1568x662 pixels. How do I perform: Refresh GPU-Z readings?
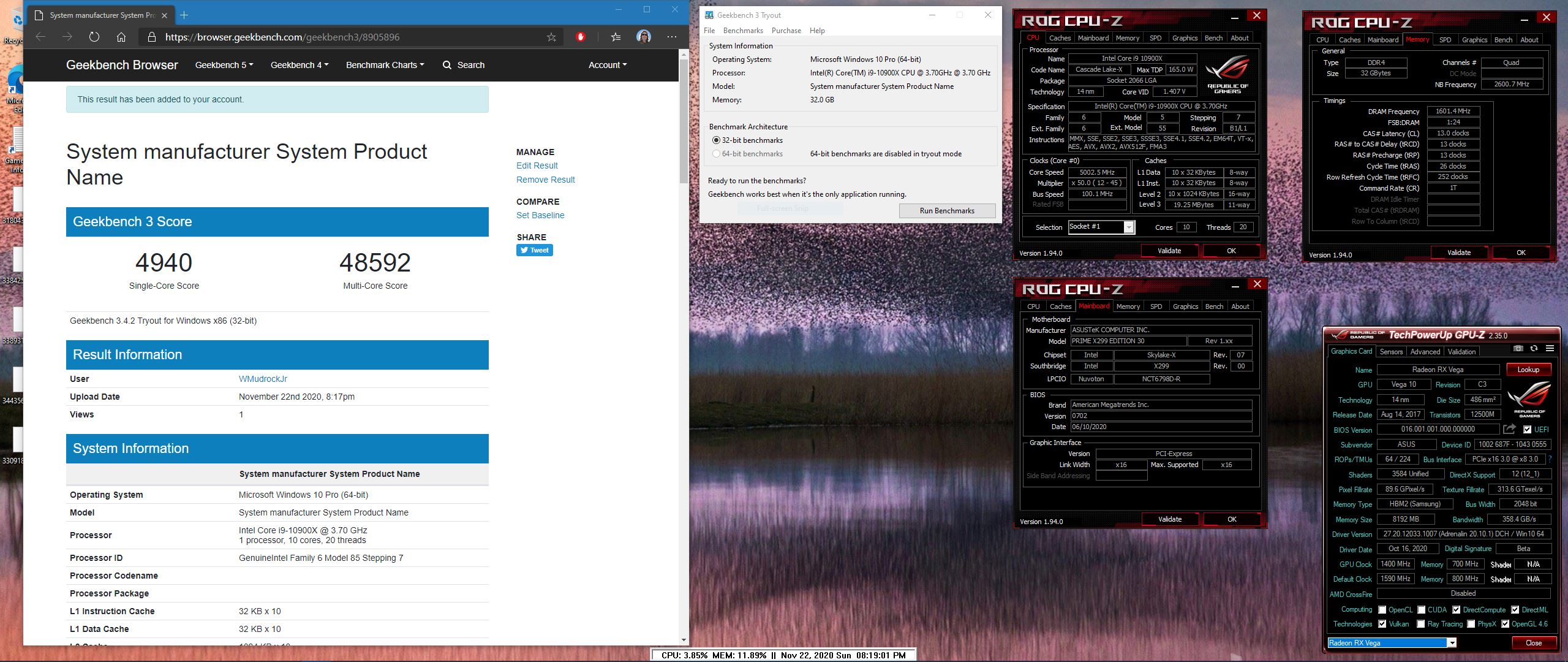tap(1534, 348)
